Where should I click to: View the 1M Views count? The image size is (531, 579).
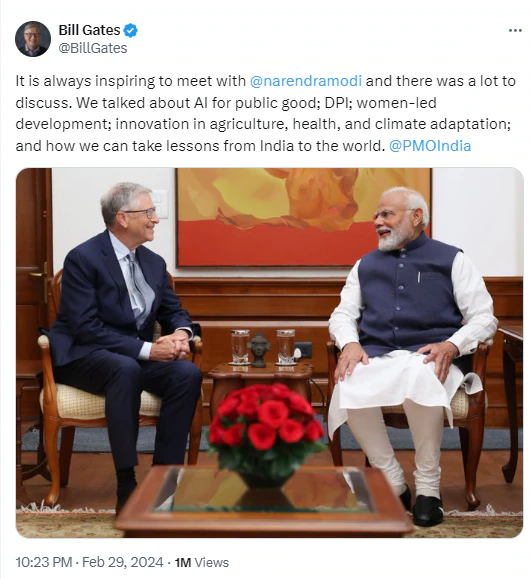pos(202,562)
